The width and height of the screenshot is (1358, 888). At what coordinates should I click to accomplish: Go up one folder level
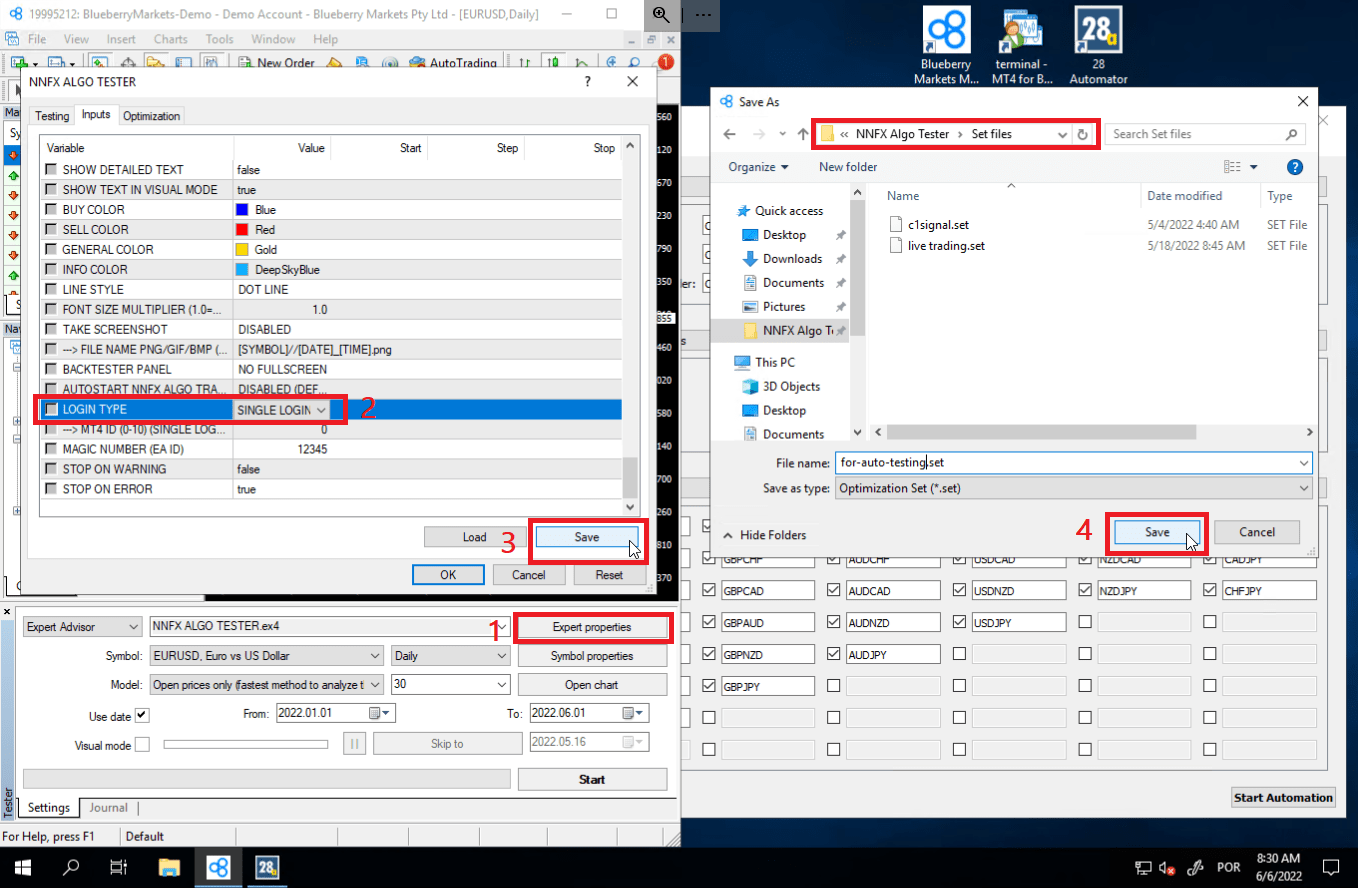click(x=804, y=134)
